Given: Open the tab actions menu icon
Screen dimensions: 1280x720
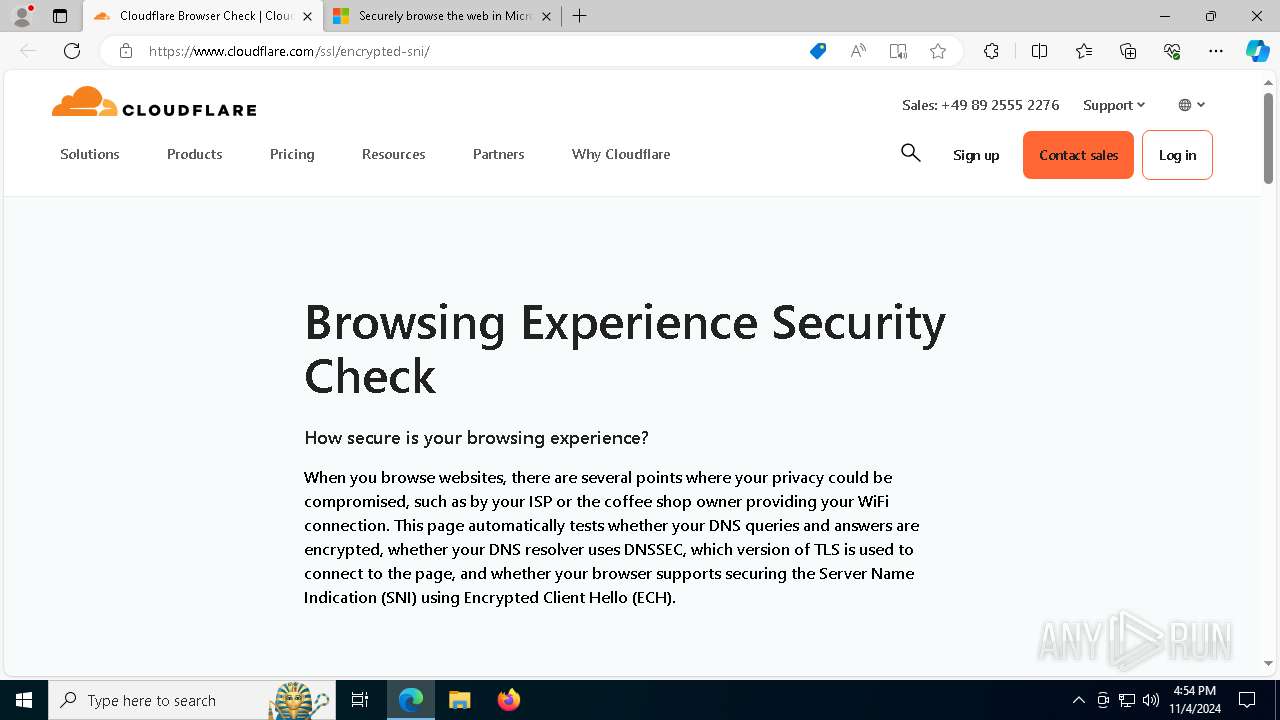Looking at the screenshot, I should (x=60, y=16).
